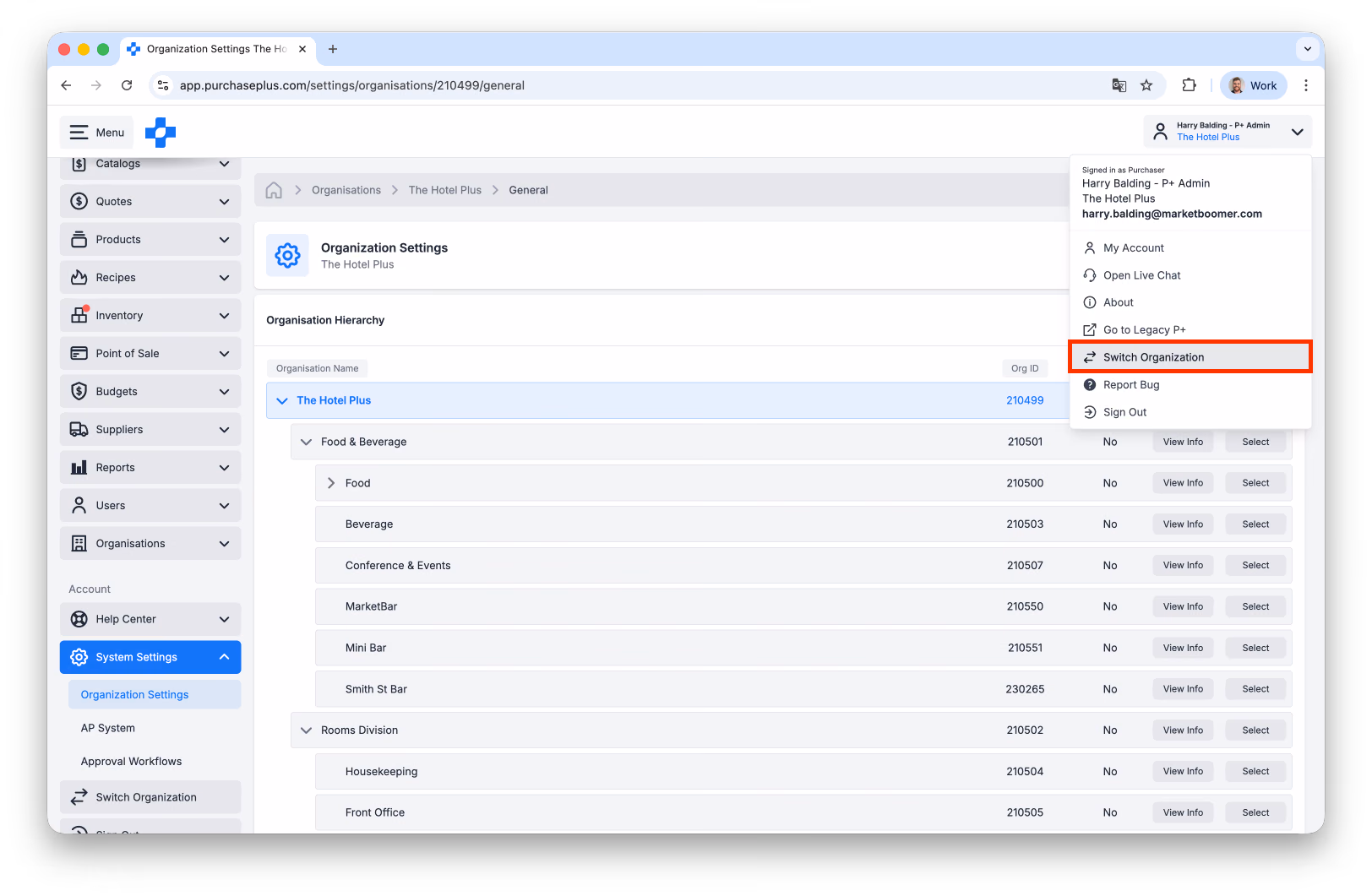This screenshot has height=896, width=1372.
Task: Click the browser address bar URL
Action: (x=352, y=85)
